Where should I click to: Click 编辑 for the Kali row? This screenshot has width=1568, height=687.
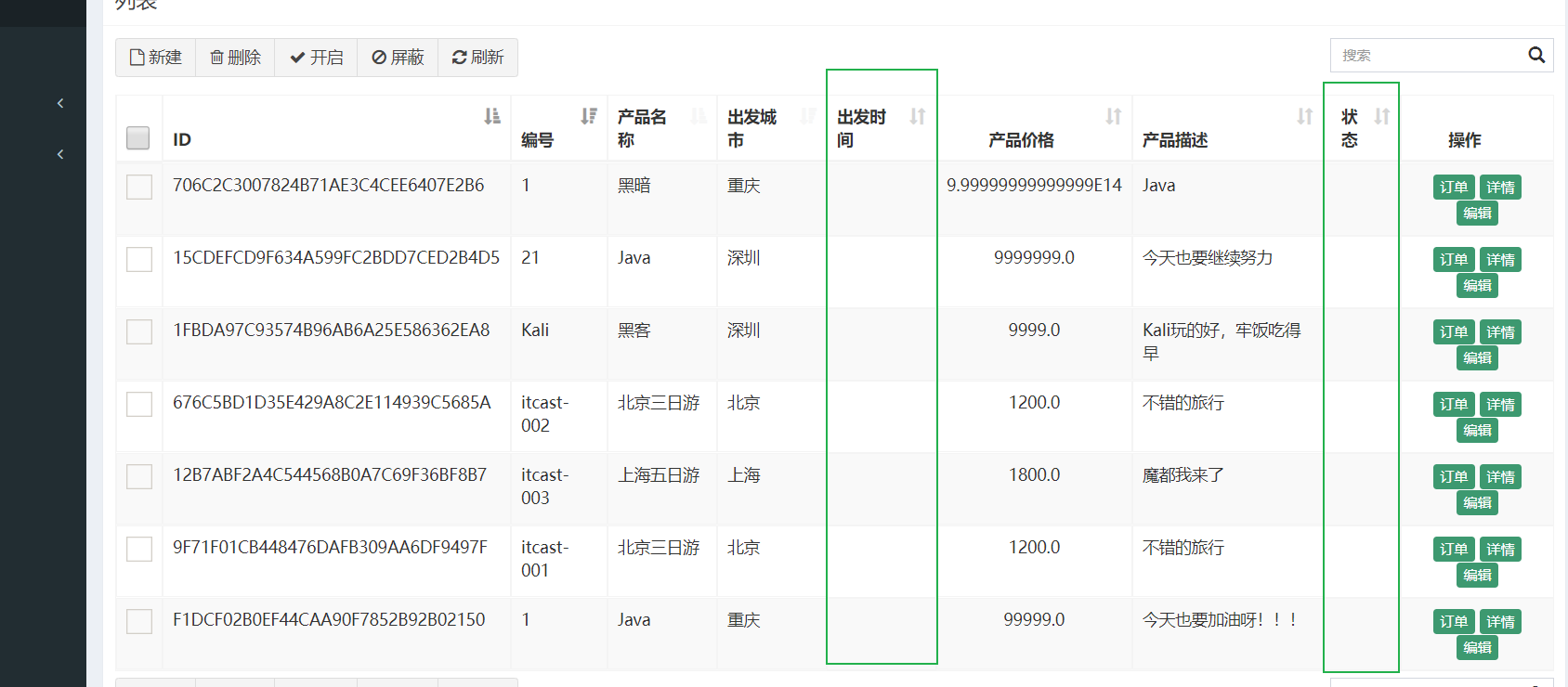coord(1477,358)
